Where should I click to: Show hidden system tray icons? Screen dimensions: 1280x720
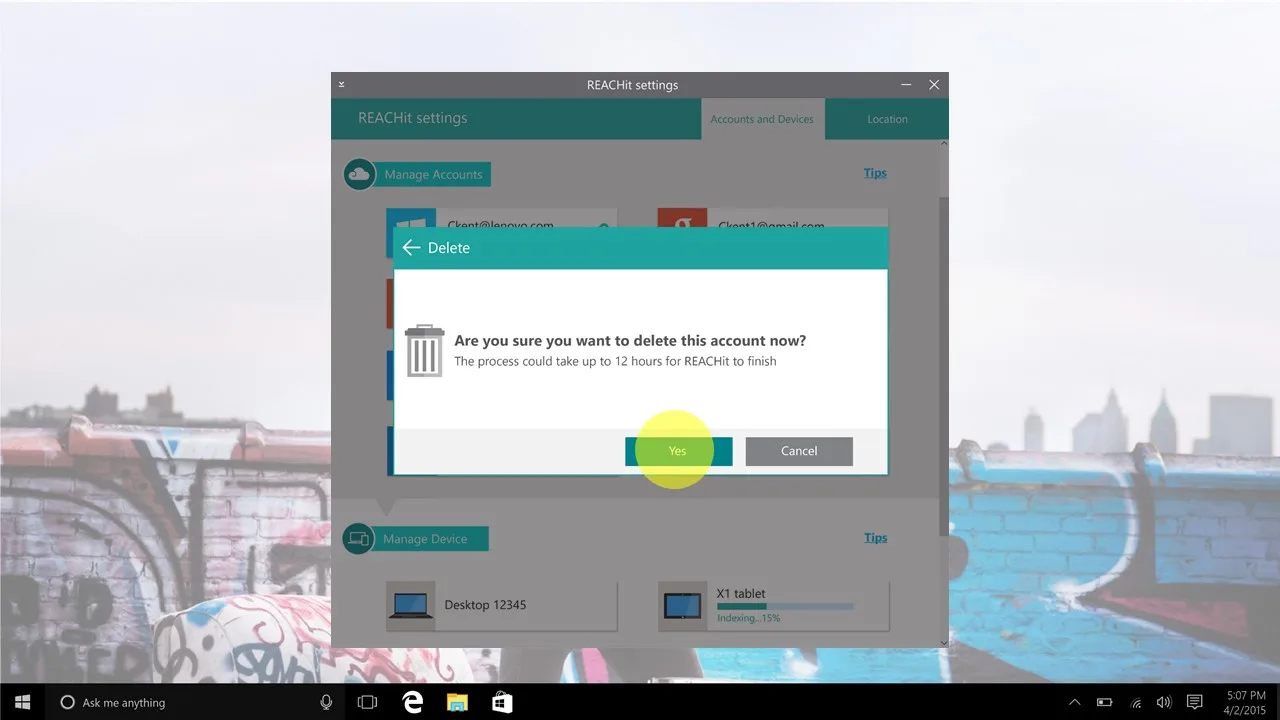[1075, 702]
